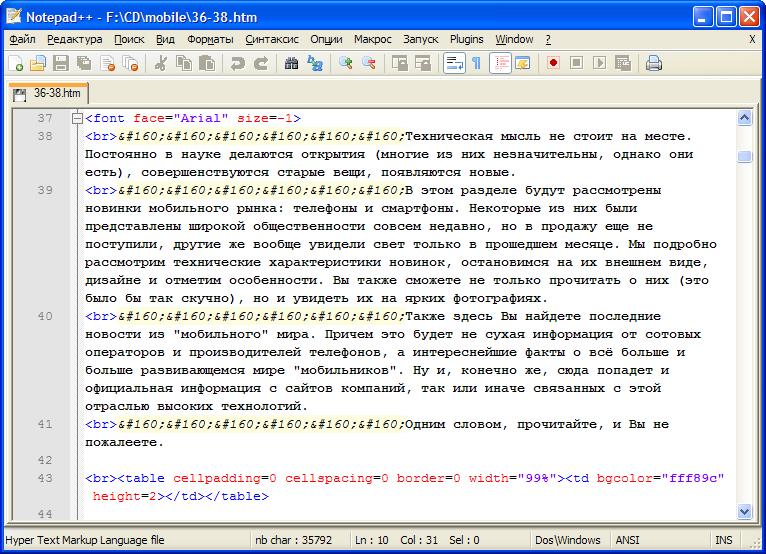Click "fff89c" color value in line 43
766x554 pixels.
[x=692, y=478]
